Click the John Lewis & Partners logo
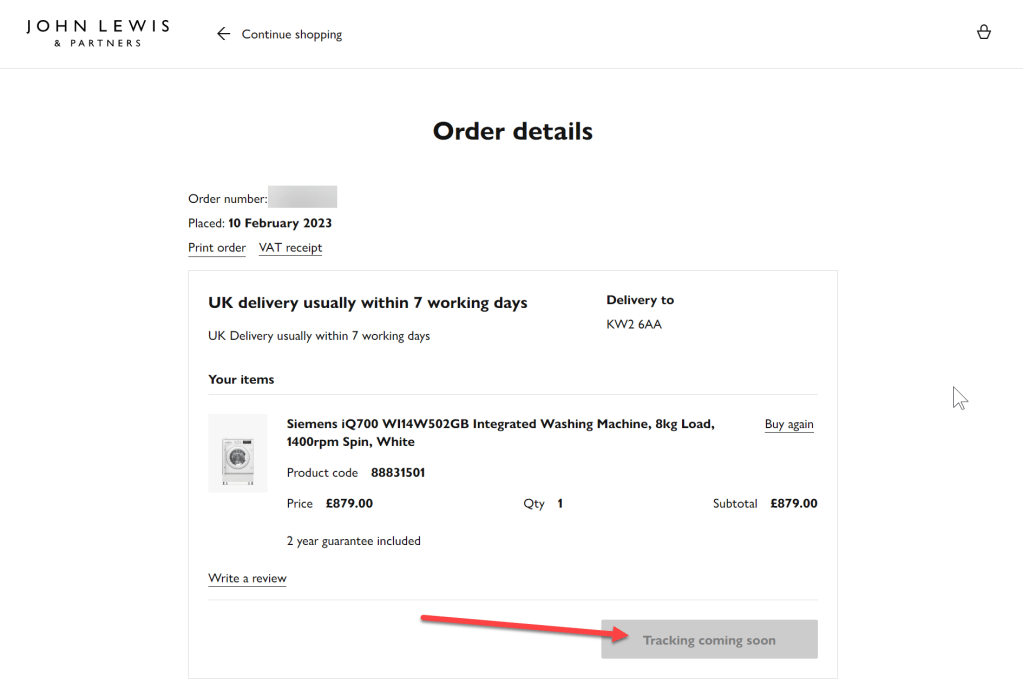The image size is (1023, 683). pyautogui.click(x=97, y=33)
